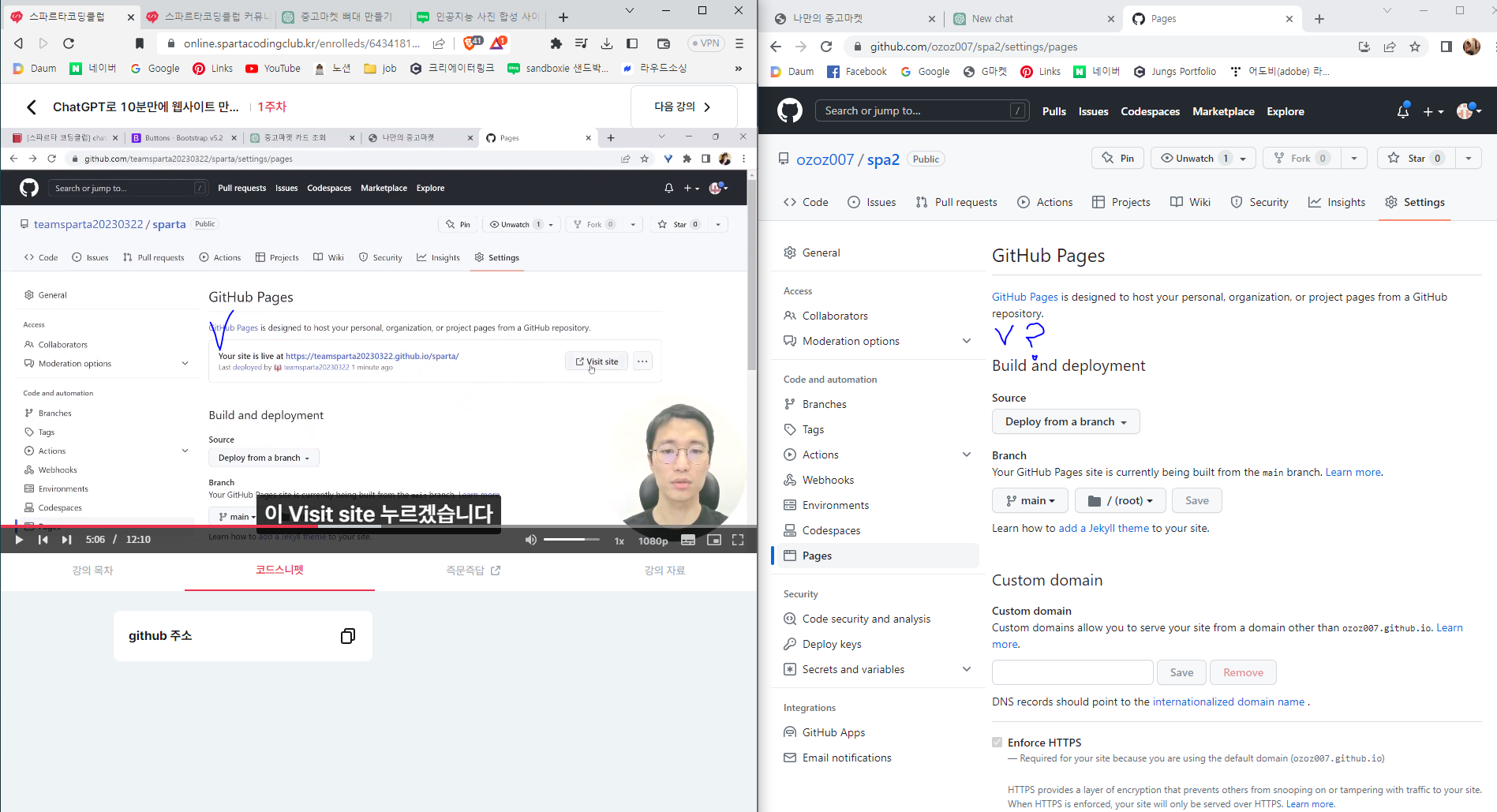Enter fullscreen video mode
Screen dimensions: 1497x812
click(738, 540)
